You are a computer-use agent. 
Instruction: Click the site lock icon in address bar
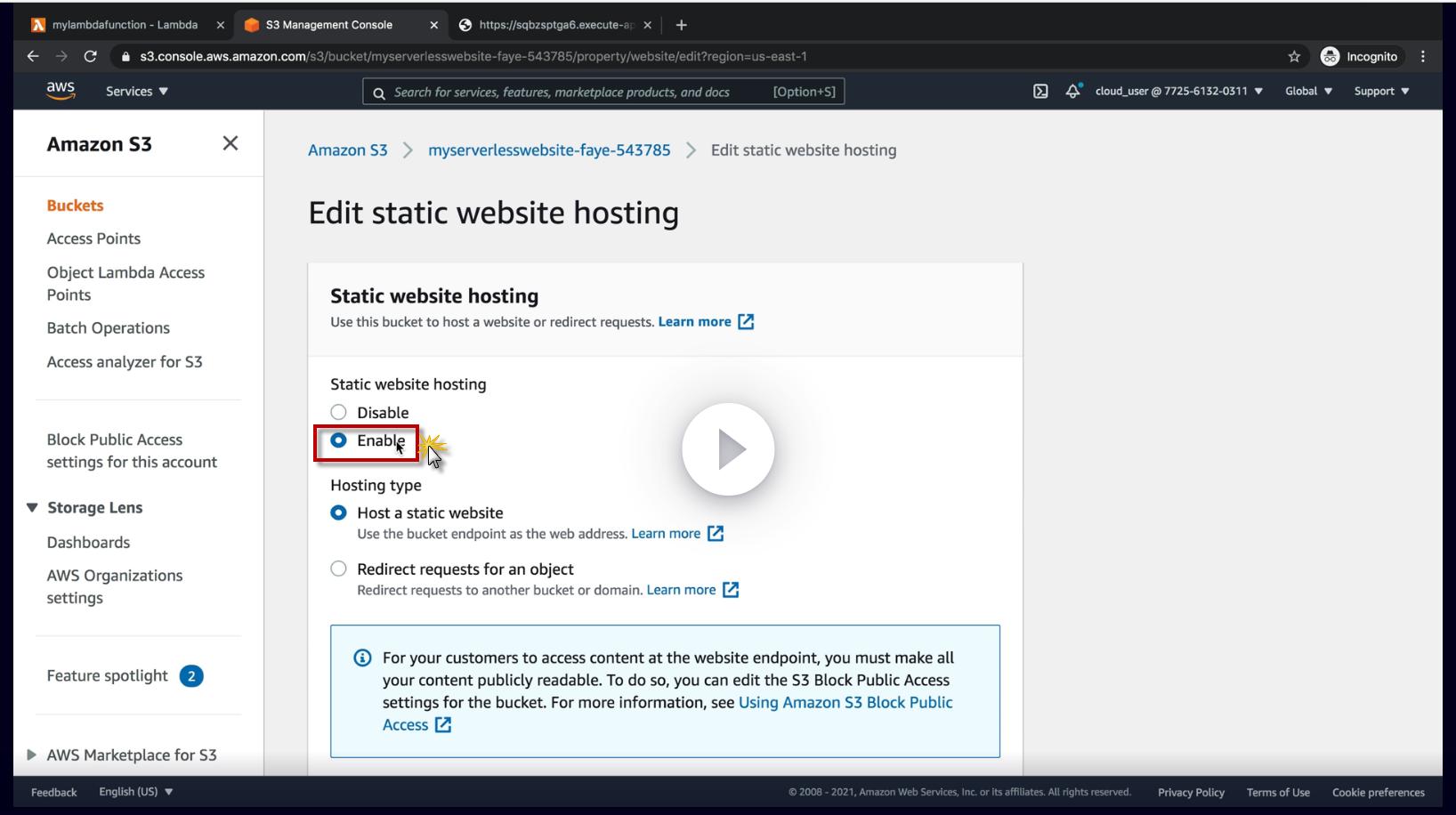125,56
